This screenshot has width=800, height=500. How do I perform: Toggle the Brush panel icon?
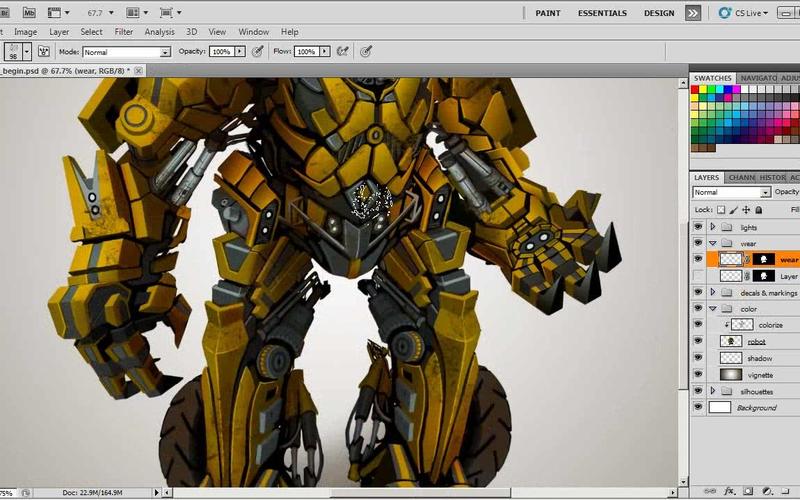(46, 51)
